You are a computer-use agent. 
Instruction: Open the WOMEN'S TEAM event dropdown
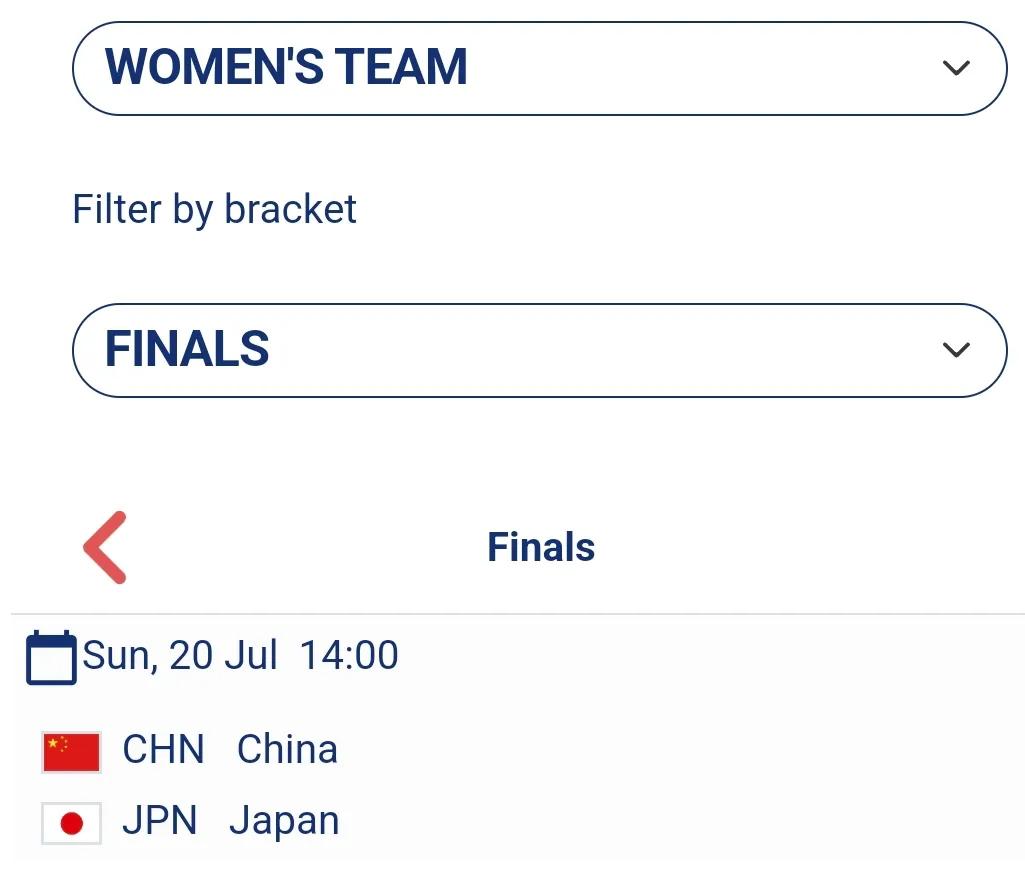point(539,69)
